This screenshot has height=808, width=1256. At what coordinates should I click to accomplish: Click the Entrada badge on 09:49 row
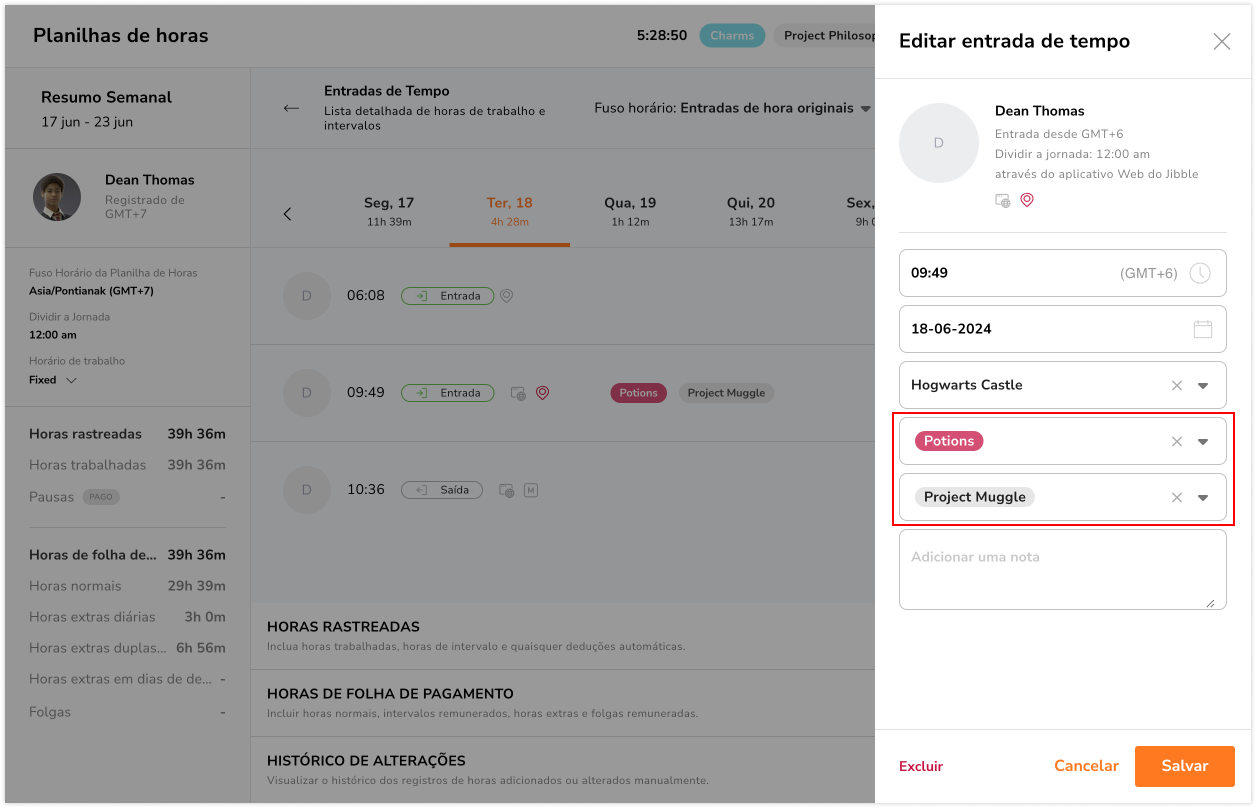tap(447, 393)
